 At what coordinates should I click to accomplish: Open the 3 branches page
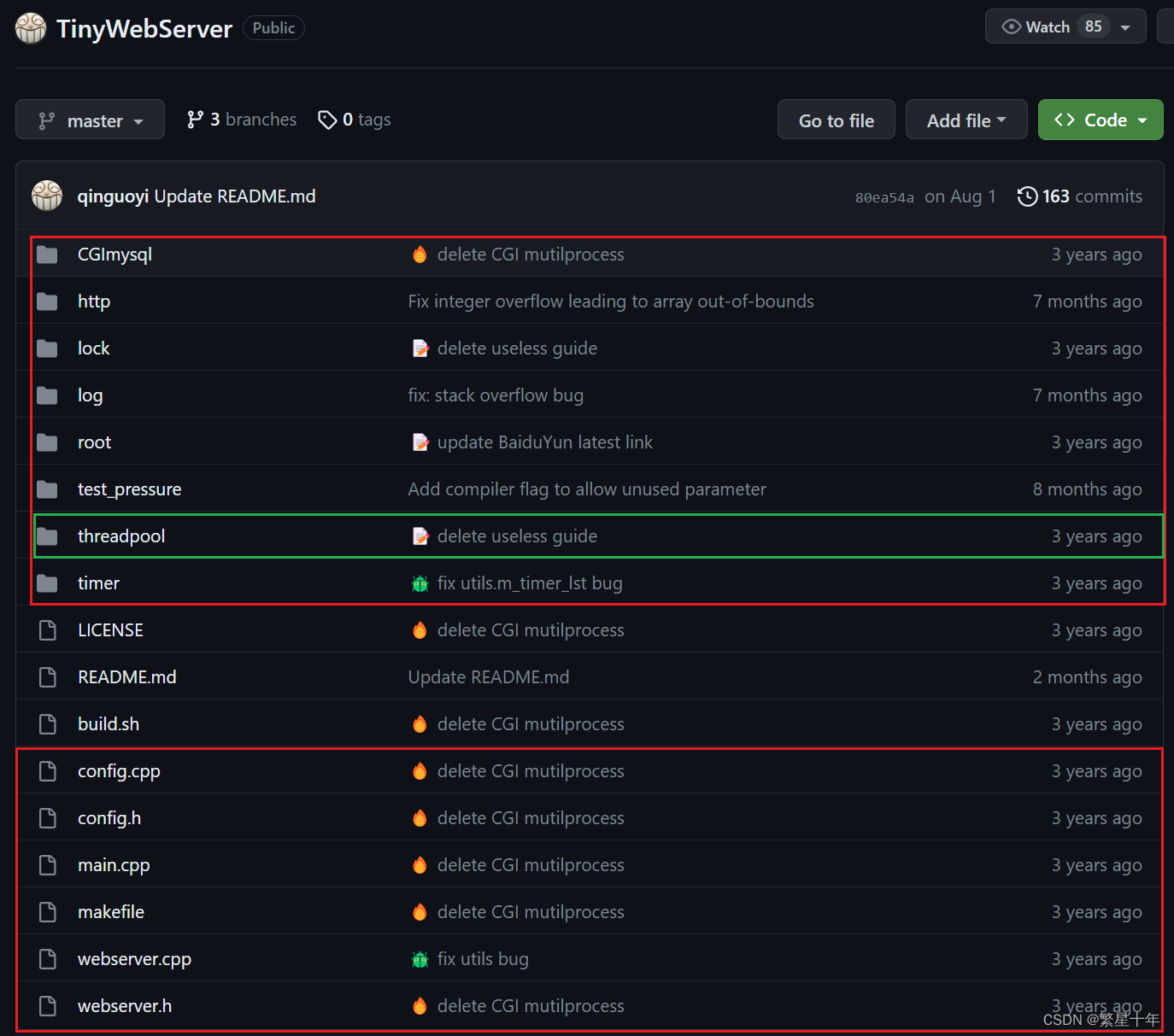pyautogui.click(x=242, y=120)
